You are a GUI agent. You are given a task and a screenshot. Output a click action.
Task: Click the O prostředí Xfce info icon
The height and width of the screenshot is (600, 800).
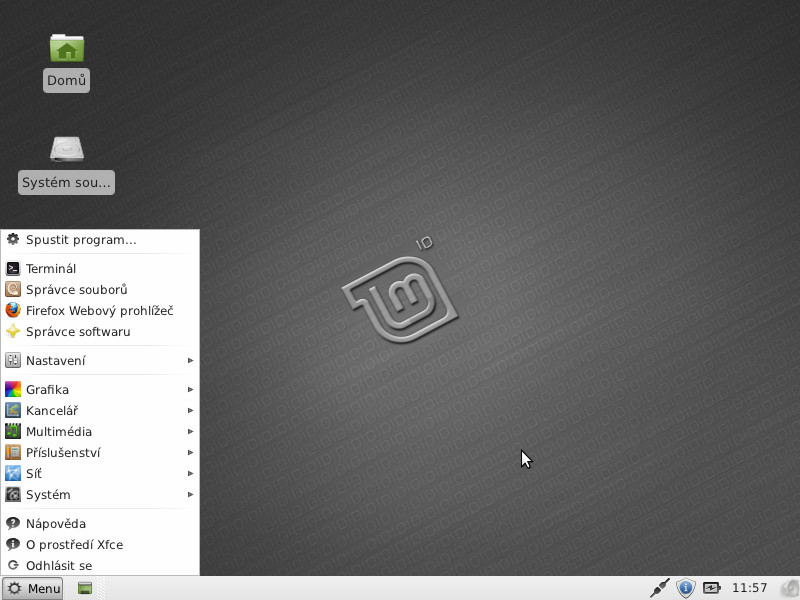13,544
